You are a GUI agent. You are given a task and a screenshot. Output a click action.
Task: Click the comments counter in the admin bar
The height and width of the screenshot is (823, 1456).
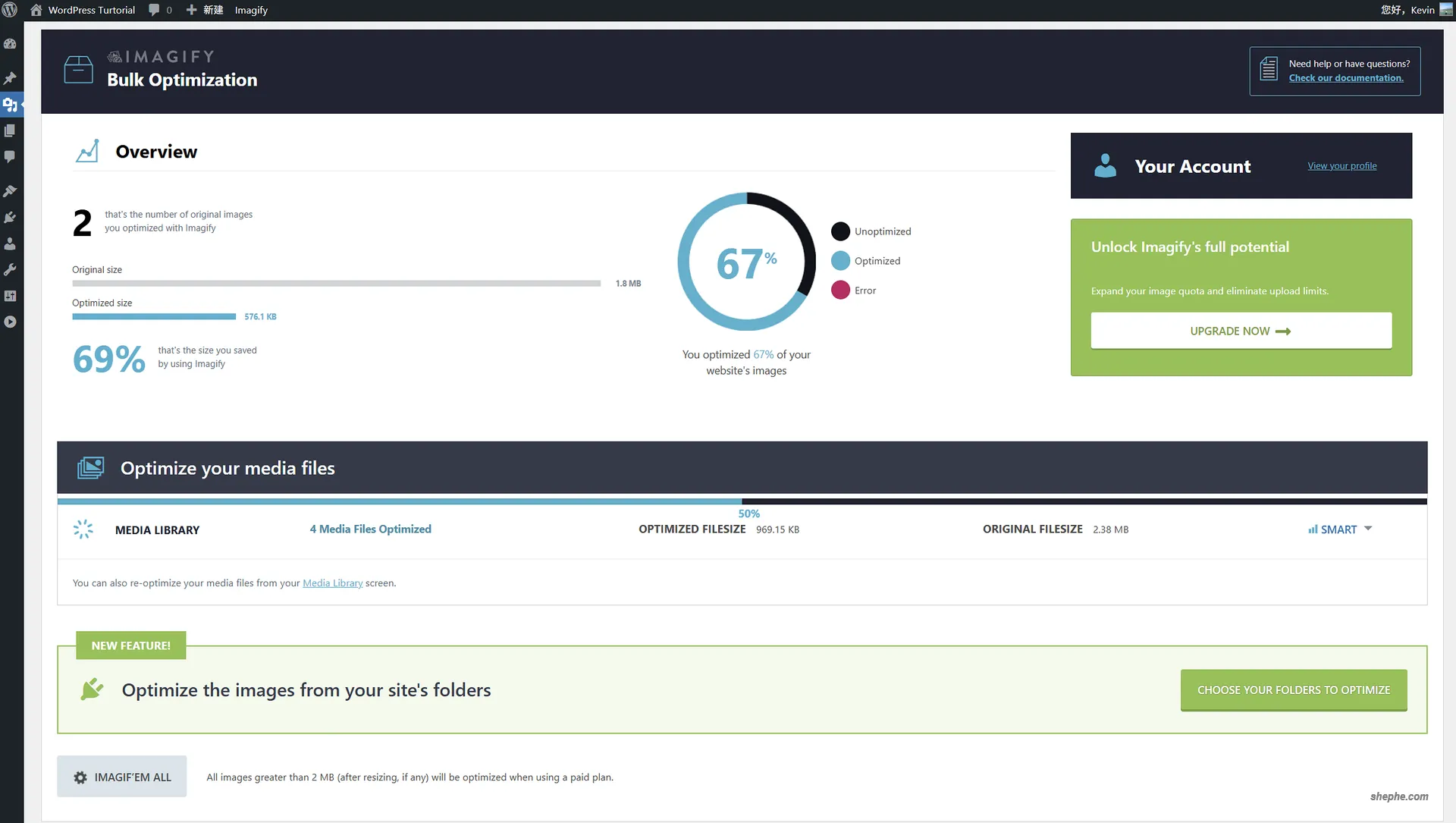tap(159, 10)
